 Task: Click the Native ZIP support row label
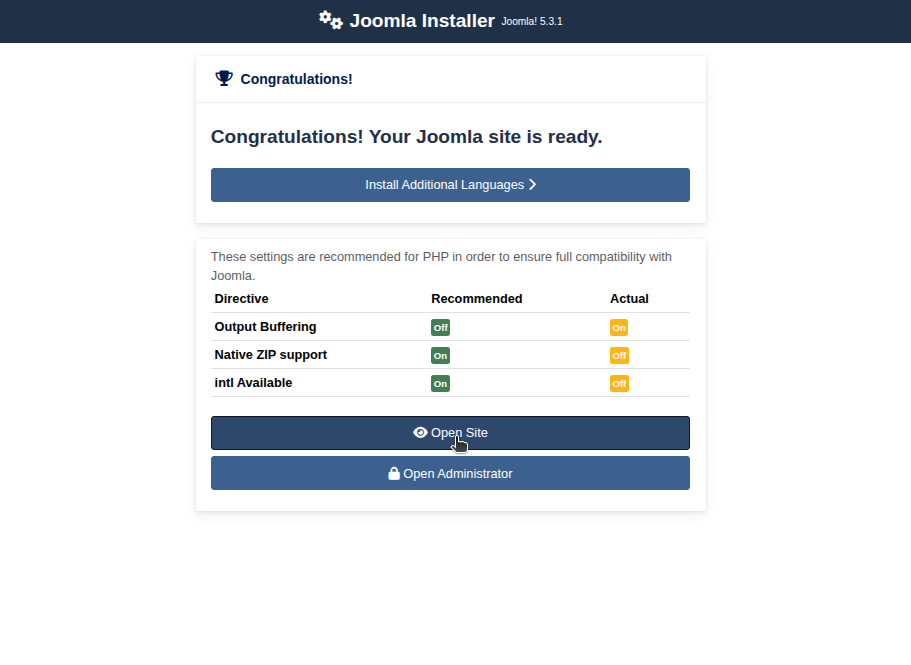coord(271,355)
